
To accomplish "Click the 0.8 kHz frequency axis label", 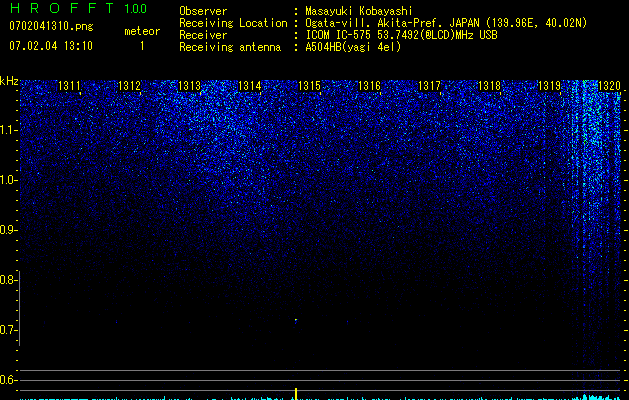I will click(8, 280).
